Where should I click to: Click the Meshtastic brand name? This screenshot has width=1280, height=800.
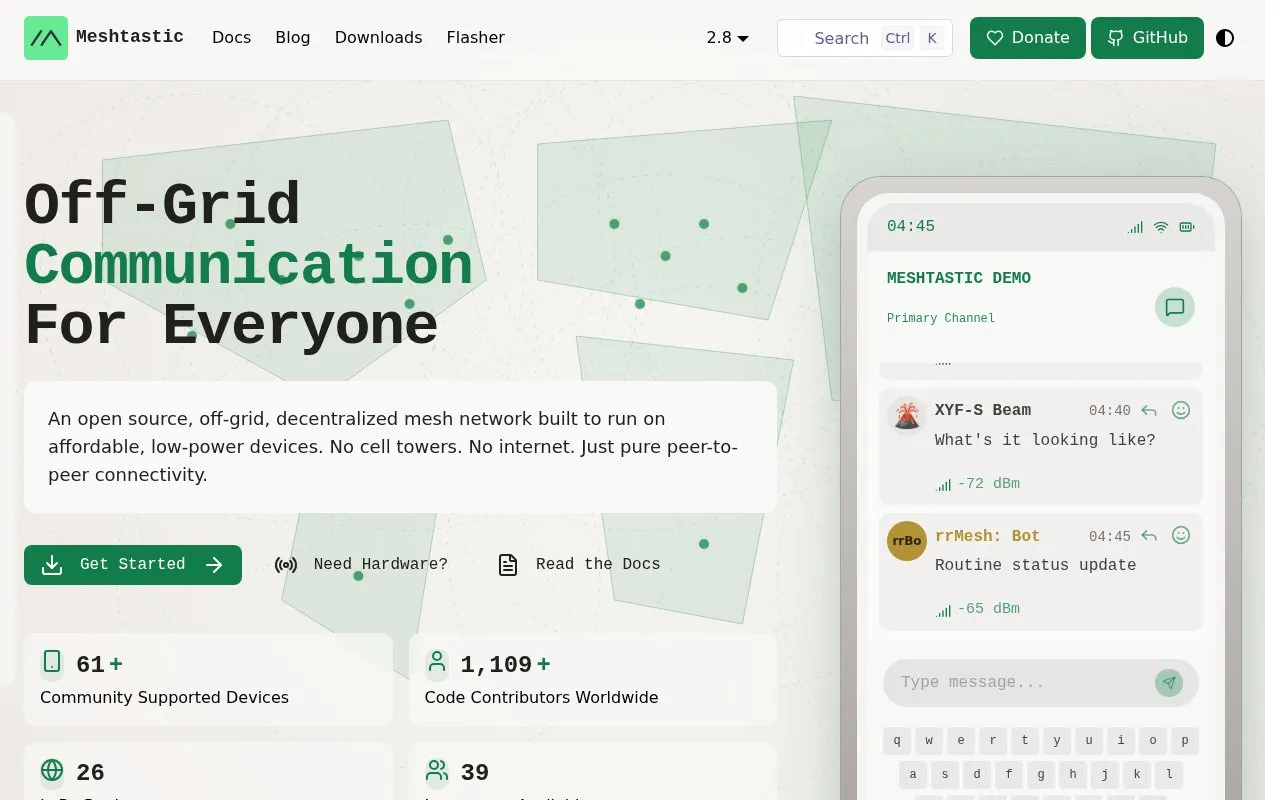(130, 37)
